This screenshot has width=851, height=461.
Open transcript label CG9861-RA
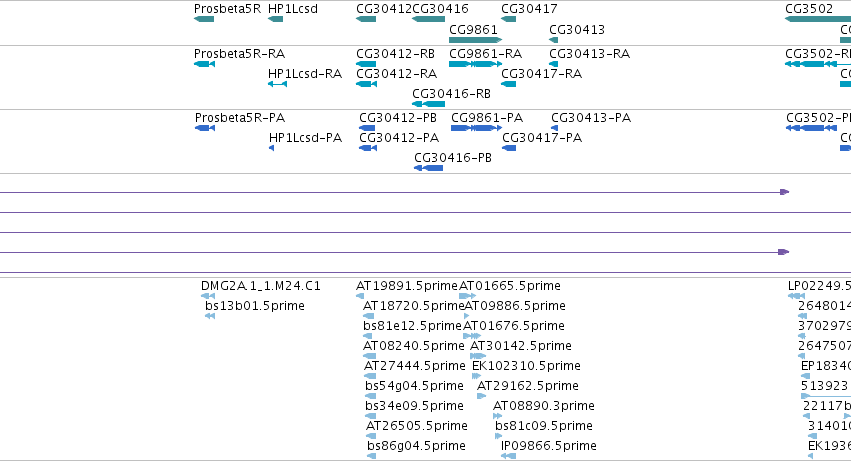(486, 54)
